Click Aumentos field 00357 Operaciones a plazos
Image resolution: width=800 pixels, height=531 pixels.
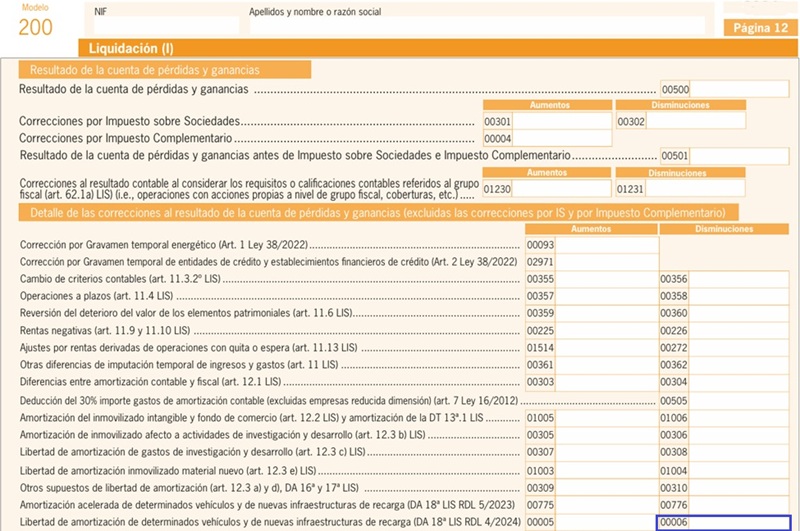coord(606,296)
